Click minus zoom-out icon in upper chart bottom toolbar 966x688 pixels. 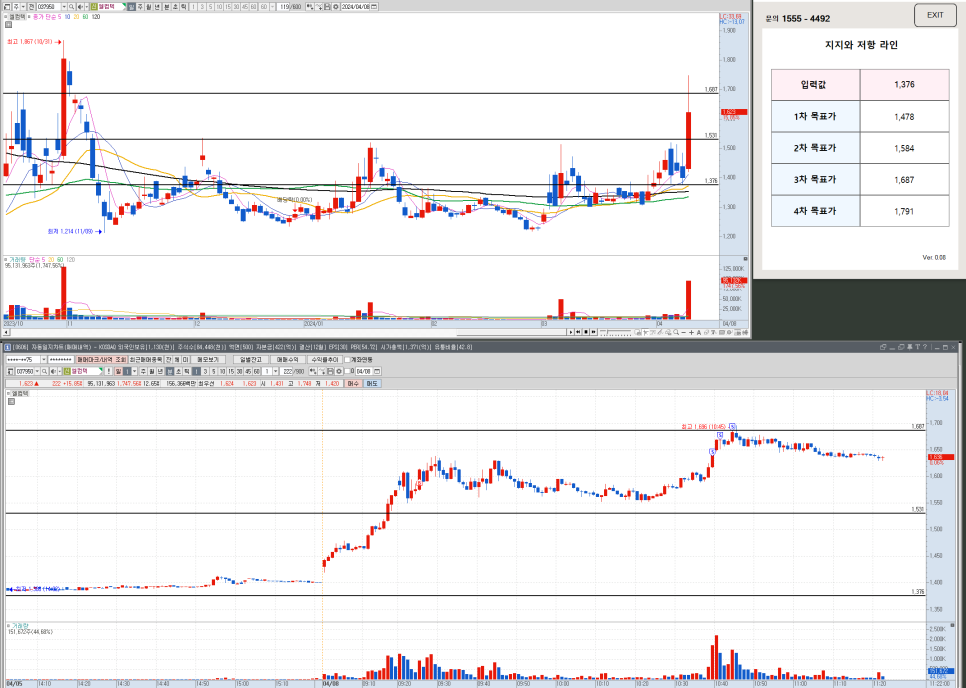coord(683,332)
